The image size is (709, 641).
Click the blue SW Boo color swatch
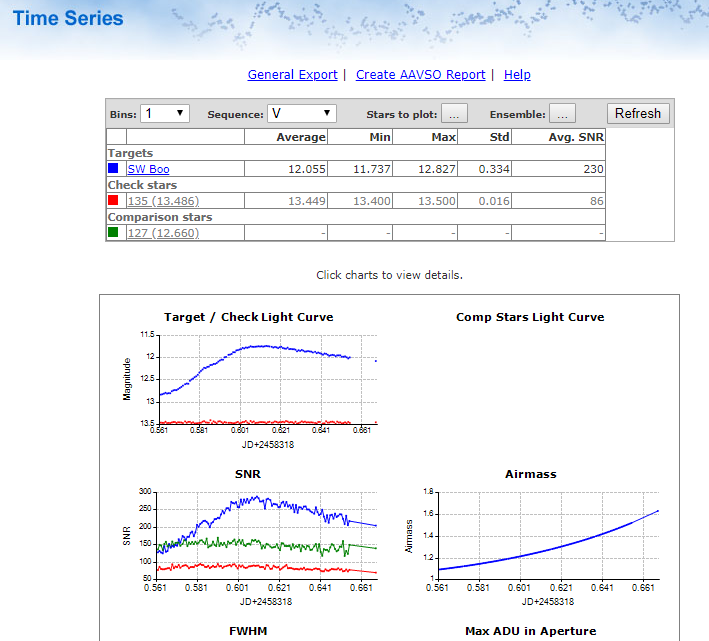pos(114,169)
